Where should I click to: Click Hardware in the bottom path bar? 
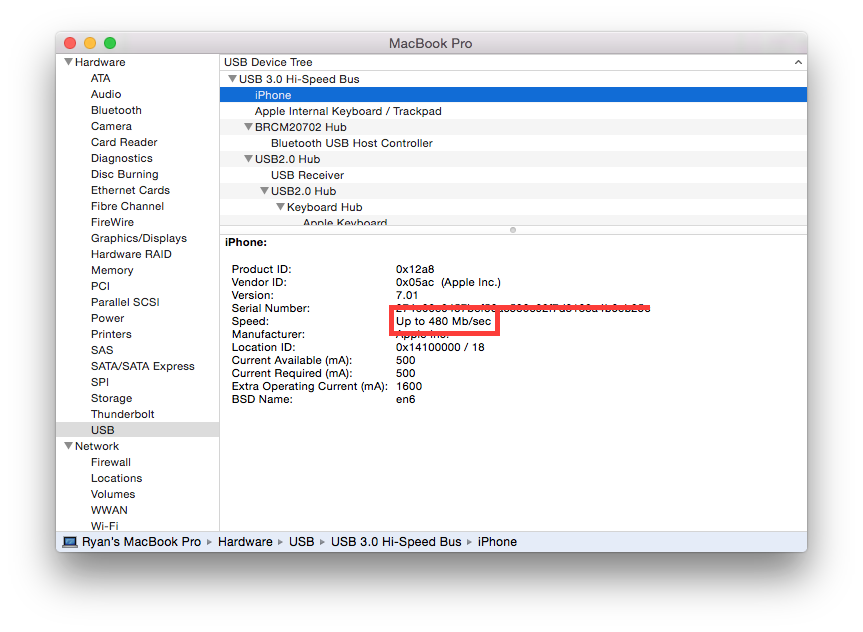click(245, 542)
